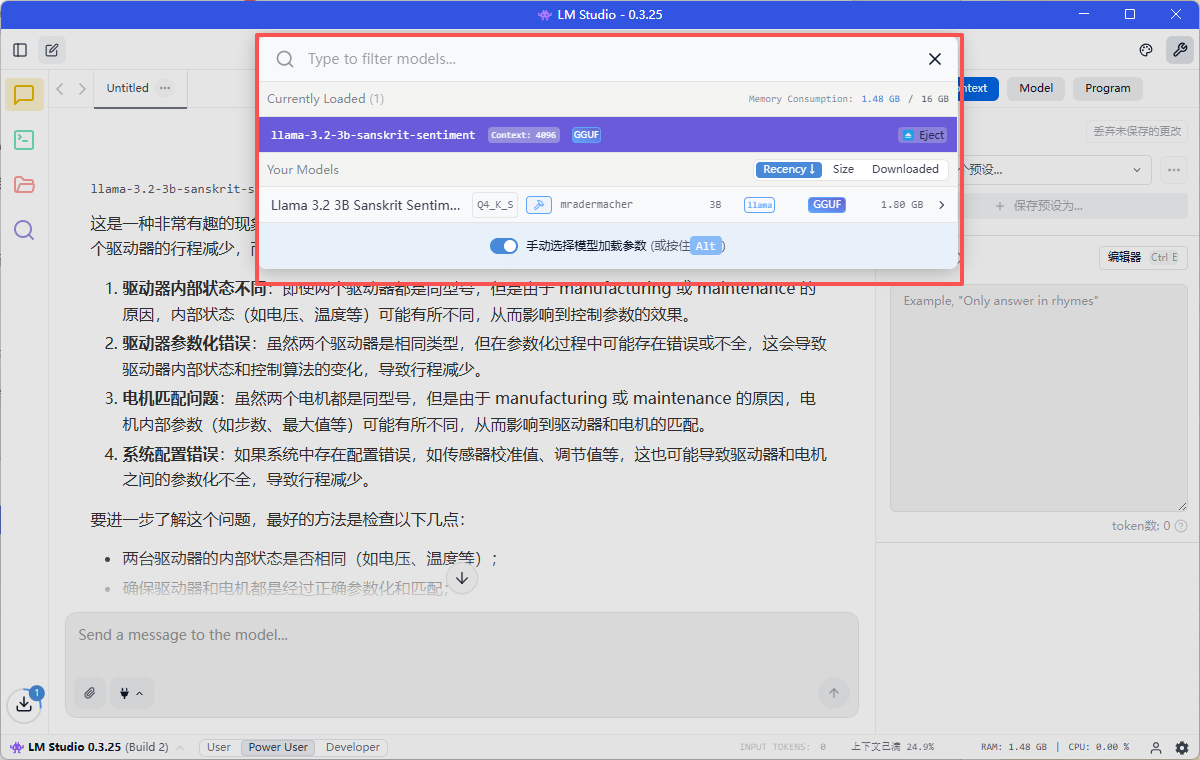Toggle the left sidebar panel icon
The height and width of the screenshot is (760, 1200).
[20, 50]
